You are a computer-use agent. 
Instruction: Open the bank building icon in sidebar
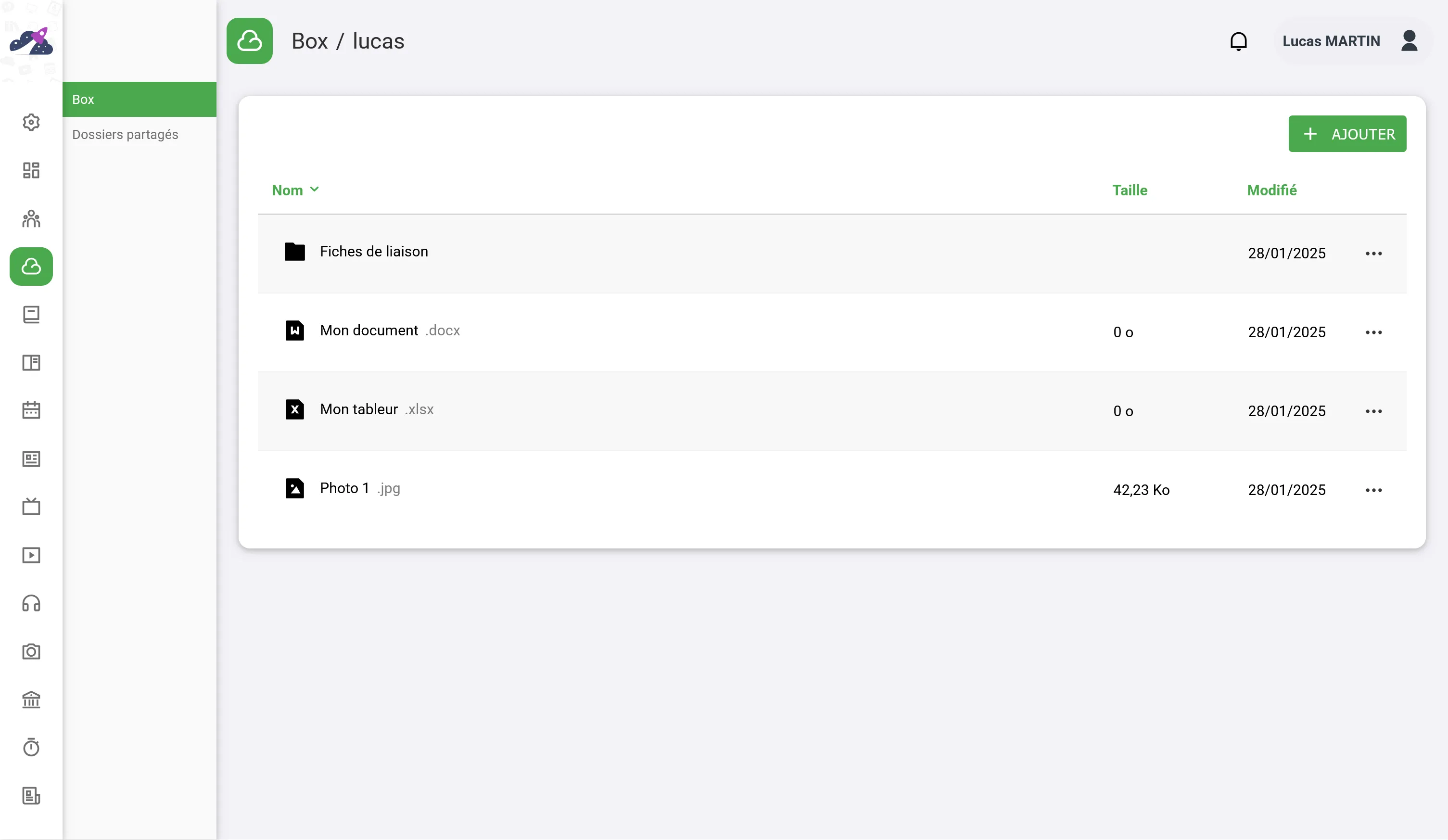click(x=31, y=700)
